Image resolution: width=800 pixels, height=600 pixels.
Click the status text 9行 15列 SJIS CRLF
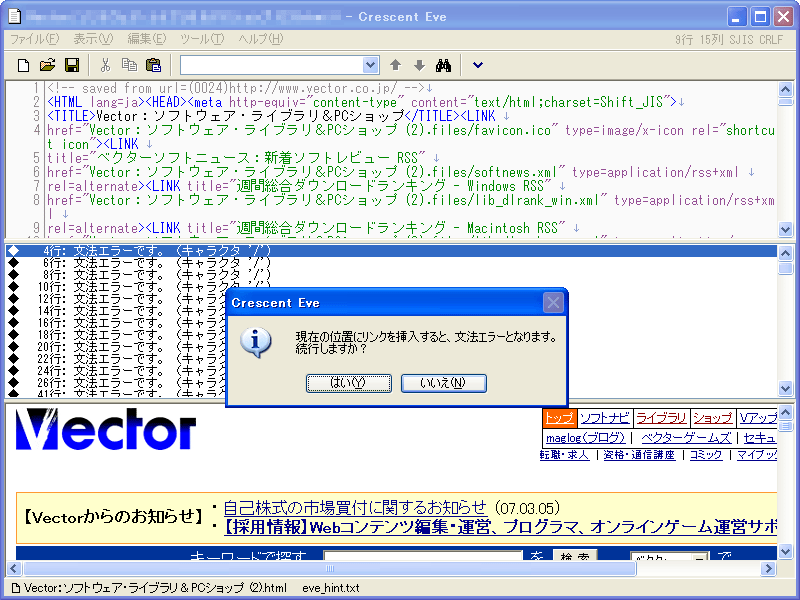[x=729, y=39]
